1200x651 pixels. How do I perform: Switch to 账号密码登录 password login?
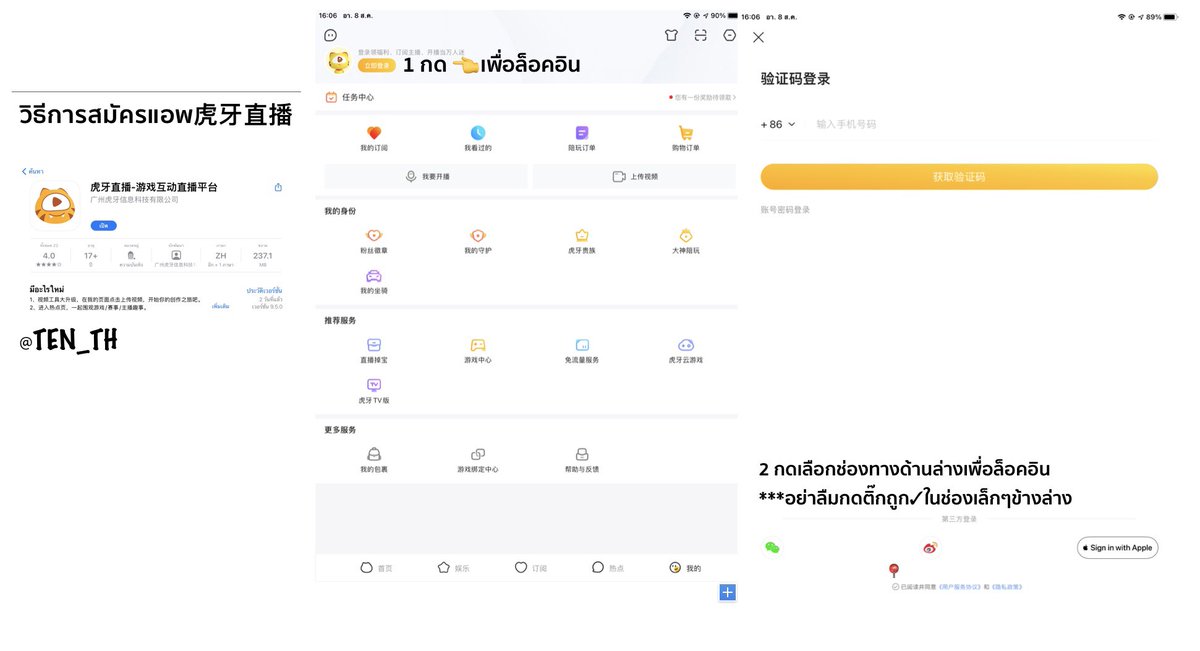pyautogui.click(x=785, y=210)
